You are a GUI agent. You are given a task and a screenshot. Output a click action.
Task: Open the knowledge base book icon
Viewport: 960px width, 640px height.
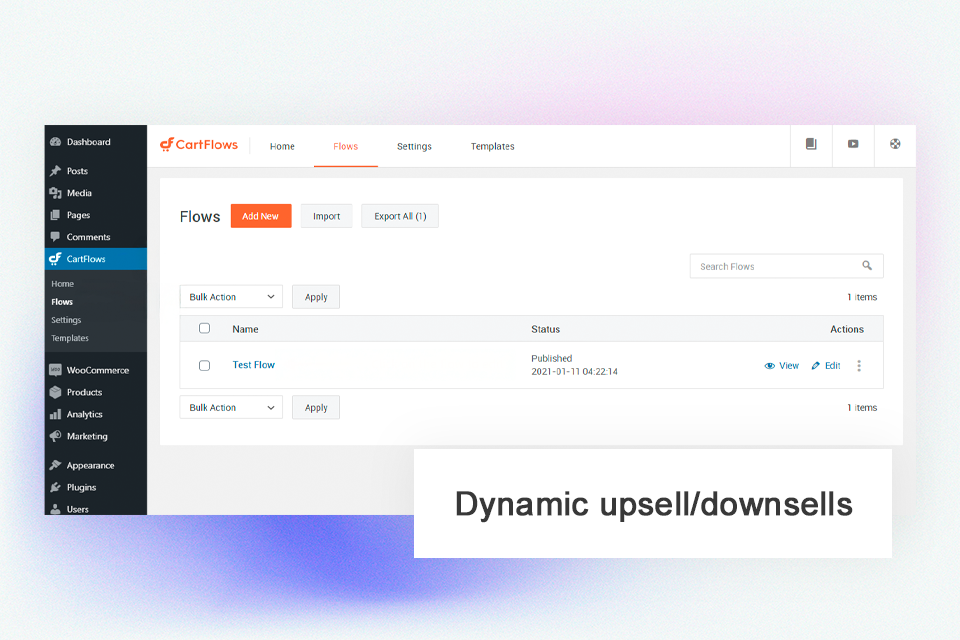point(811,144)
